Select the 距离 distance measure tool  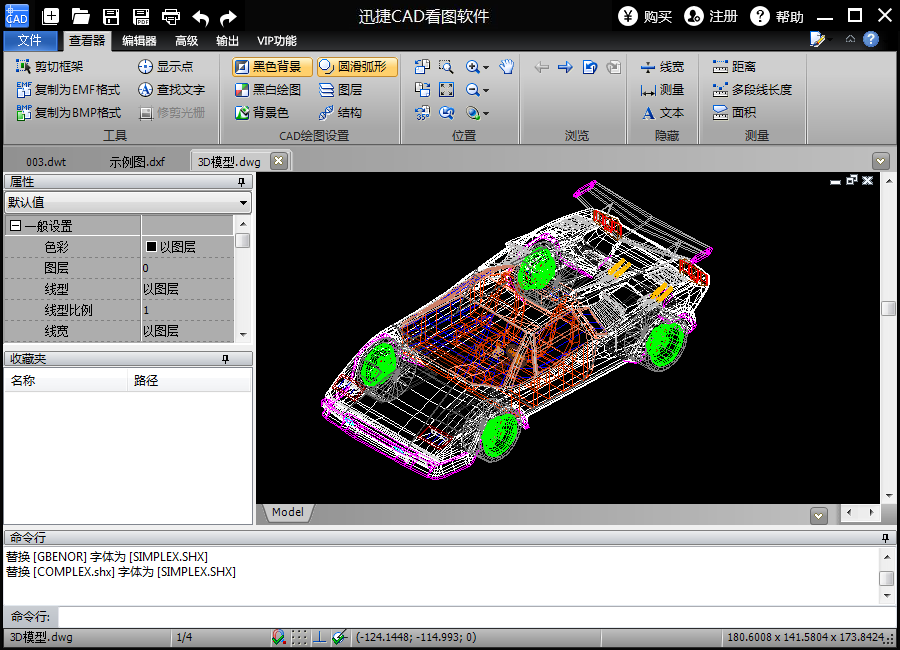(x=734, y=67)
